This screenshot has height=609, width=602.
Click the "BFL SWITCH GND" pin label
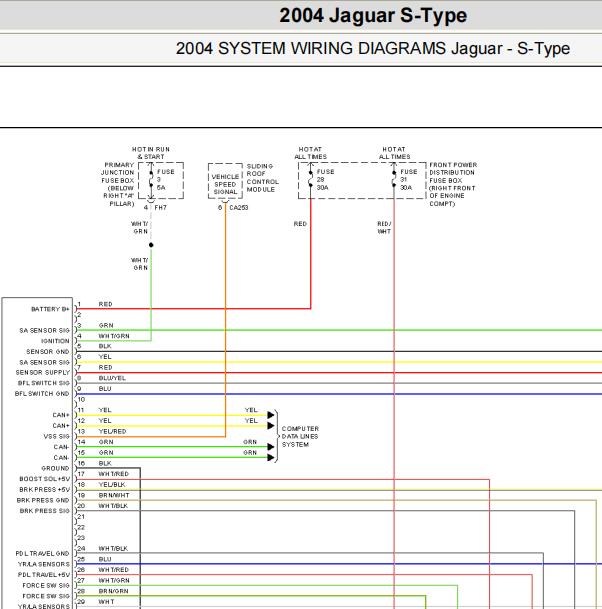tap(42, 393)
